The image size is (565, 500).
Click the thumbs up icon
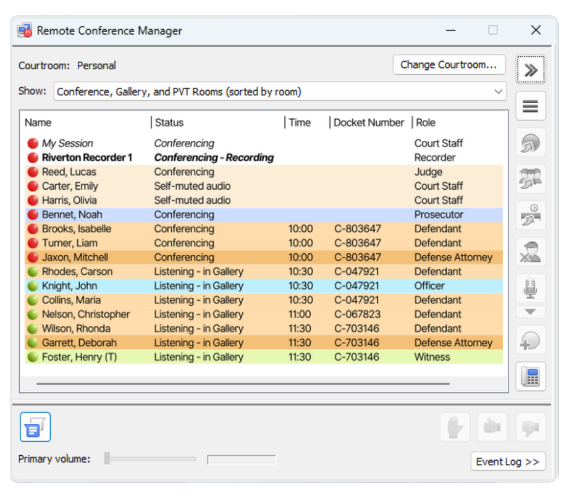492,427
